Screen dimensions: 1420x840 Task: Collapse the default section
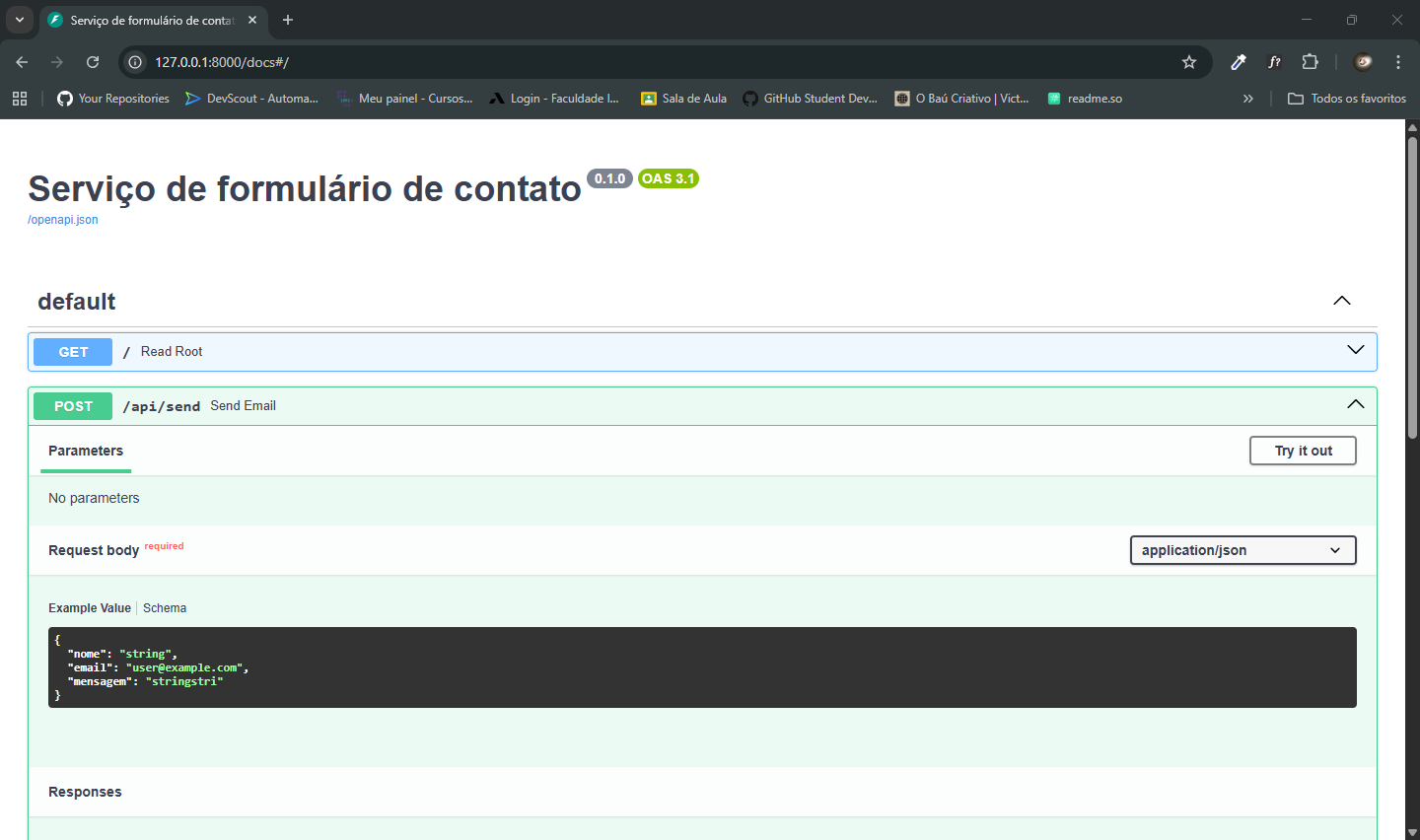[1341, 301]
